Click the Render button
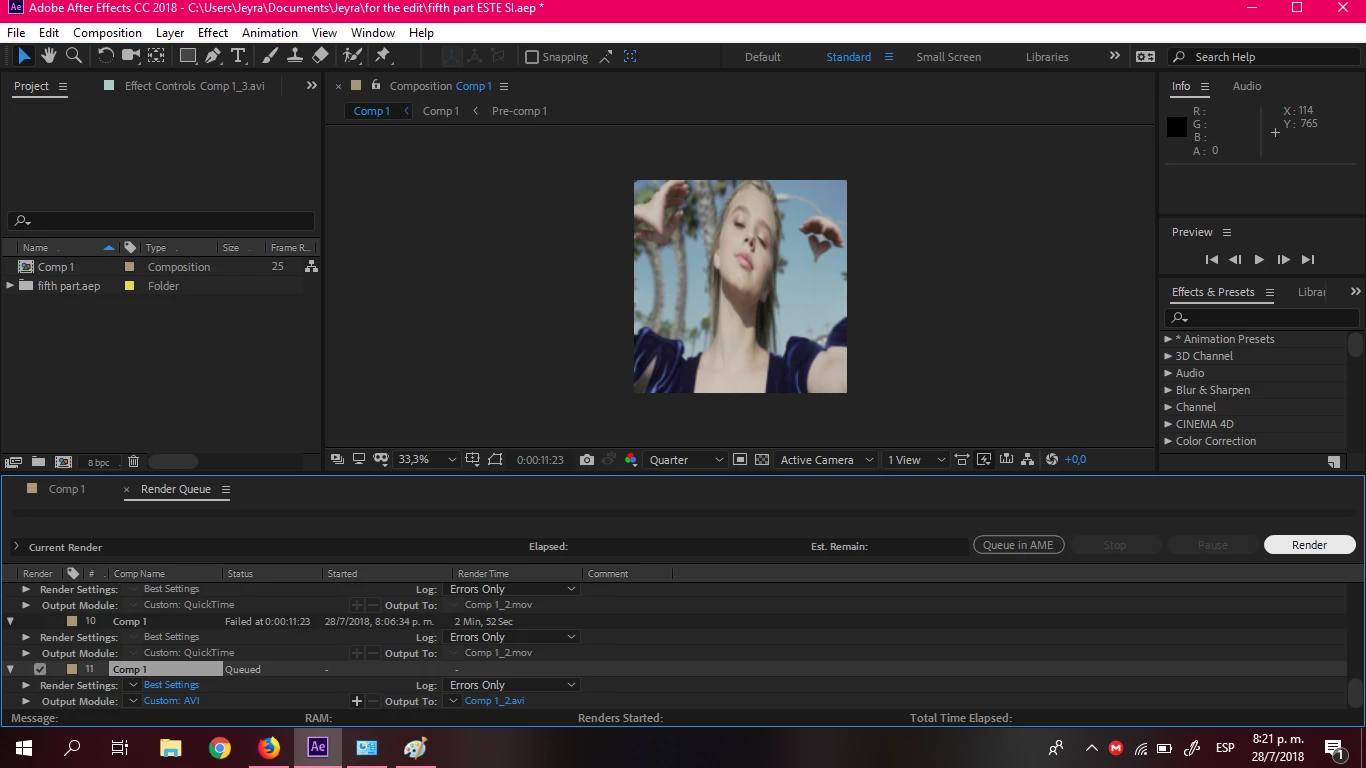Screen dimensions: 1366x768 pyautogui.click(x=1309, y=545)
